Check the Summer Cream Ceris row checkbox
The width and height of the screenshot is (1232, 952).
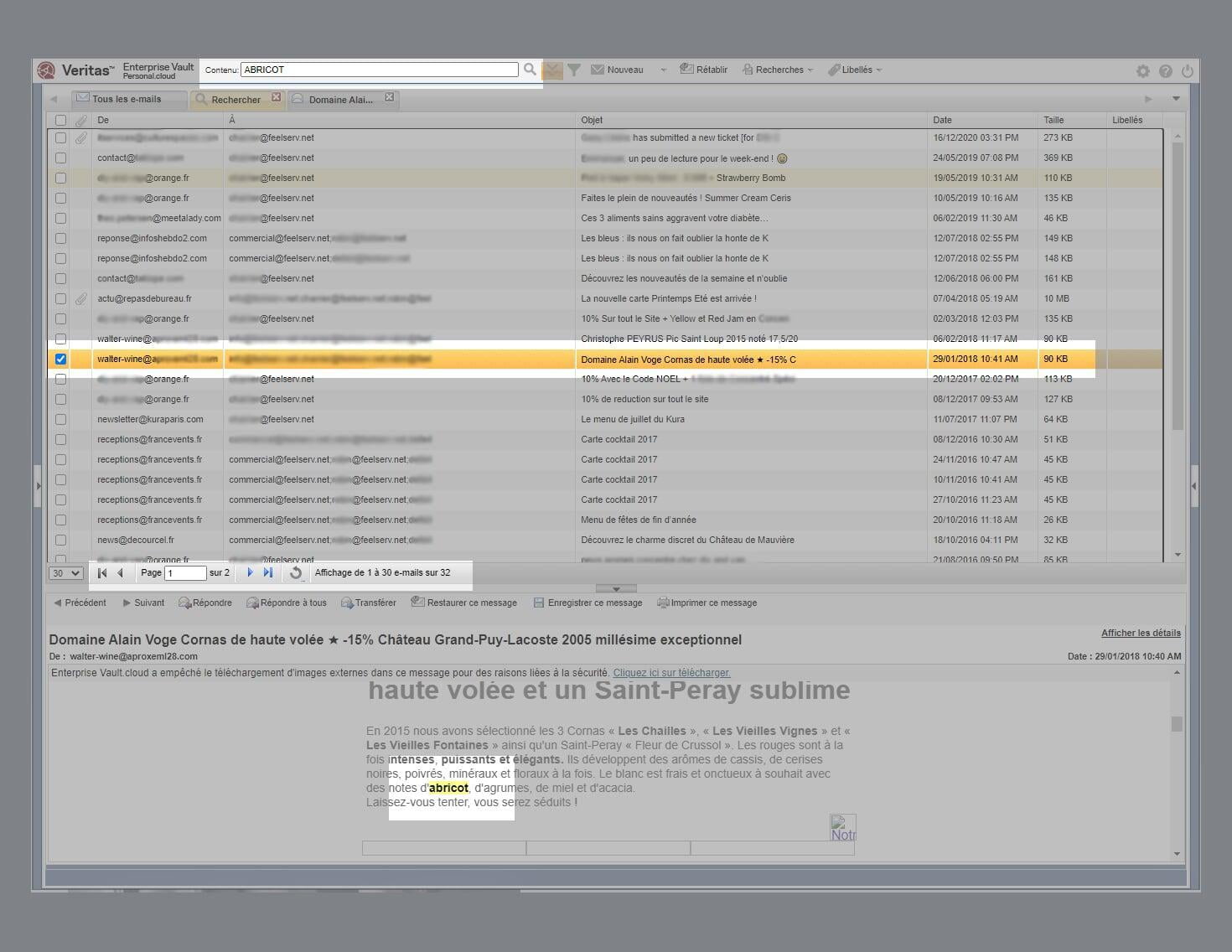coord(60,198)
